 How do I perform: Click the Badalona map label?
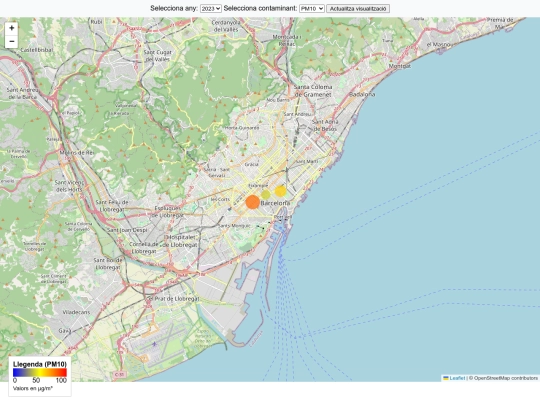[362, 94]
